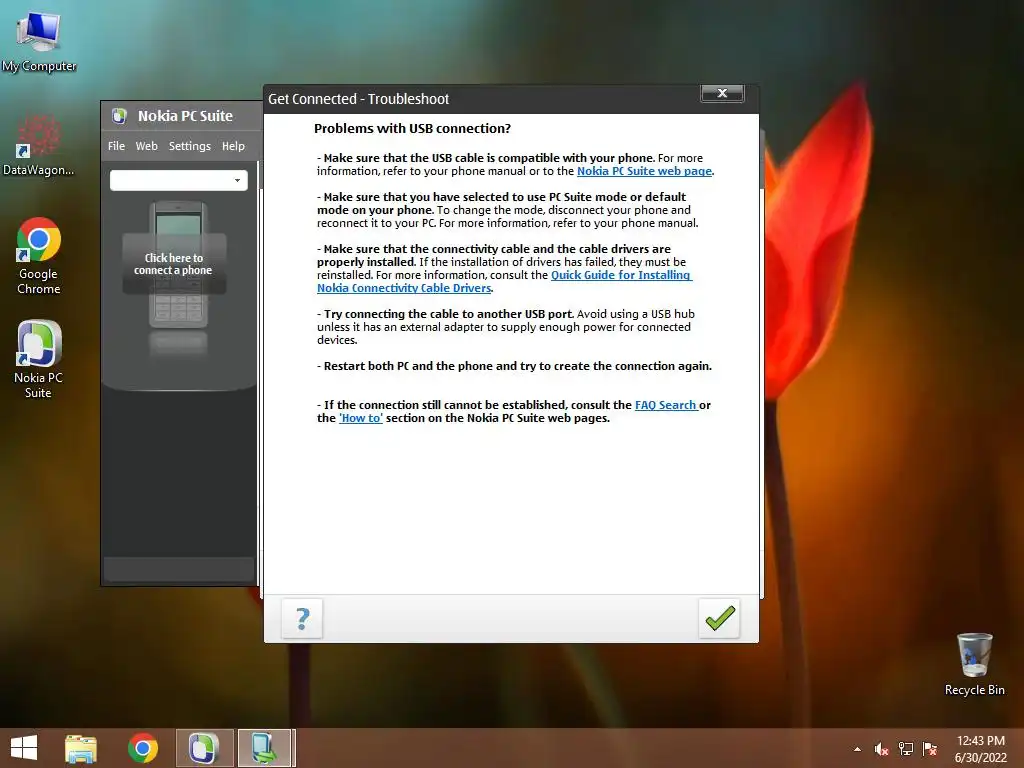Open the File menu in Nokia PC Suite

click(x=116, y=146)
